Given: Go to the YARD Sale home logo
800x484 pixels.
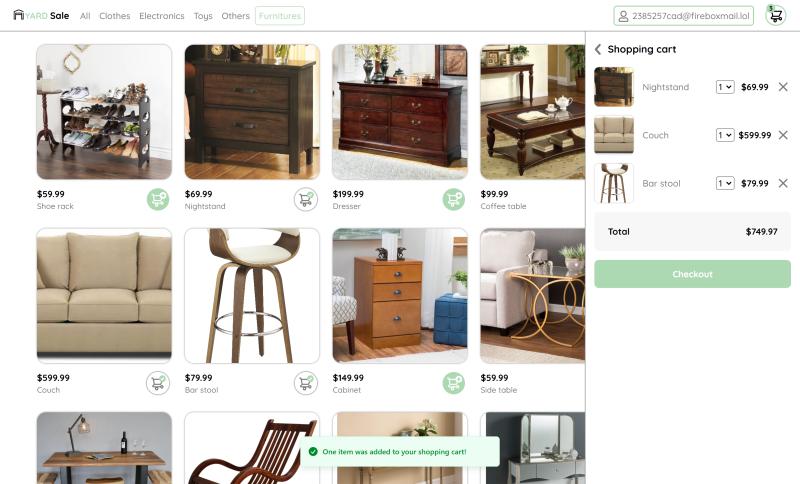Looking at the screenshot, I should (41, 15).
